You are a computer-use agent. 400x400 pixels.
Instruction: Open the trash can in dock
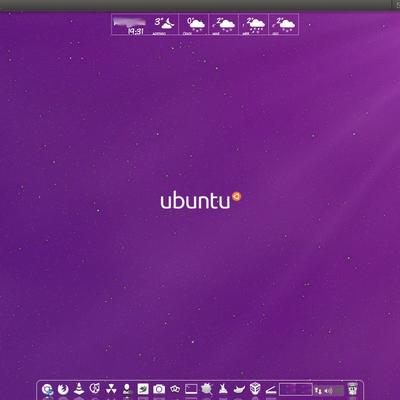352,389
